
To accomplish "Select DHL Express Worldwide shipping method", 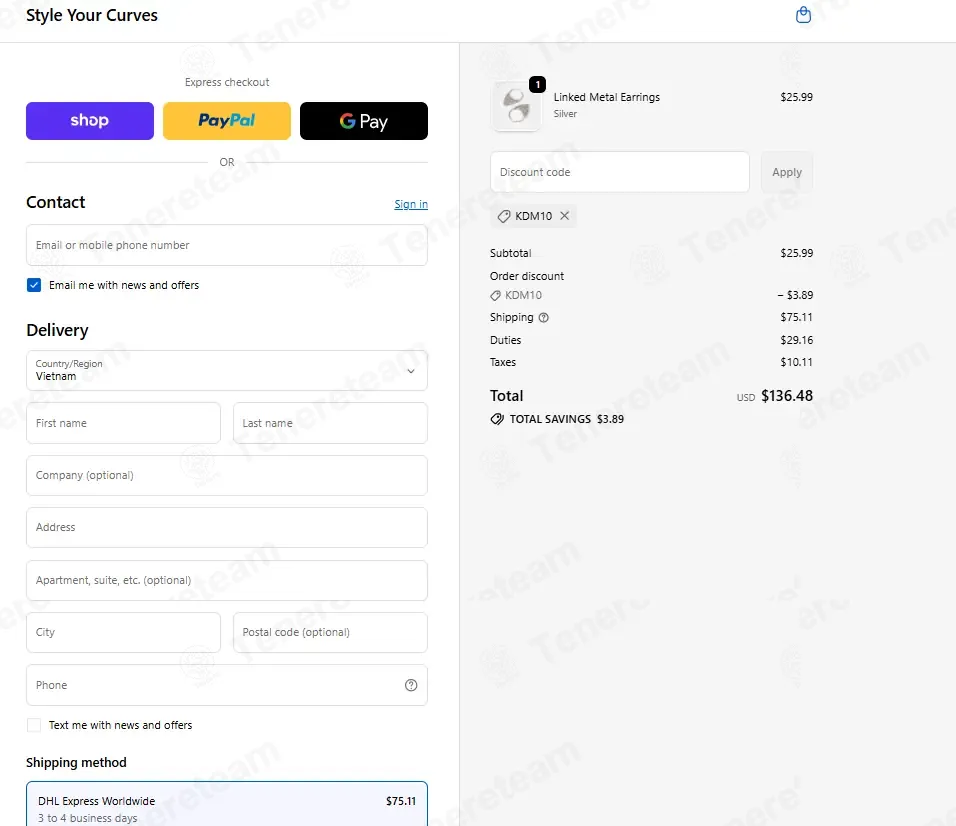I will pyautogui.click(x=227, y=804).
